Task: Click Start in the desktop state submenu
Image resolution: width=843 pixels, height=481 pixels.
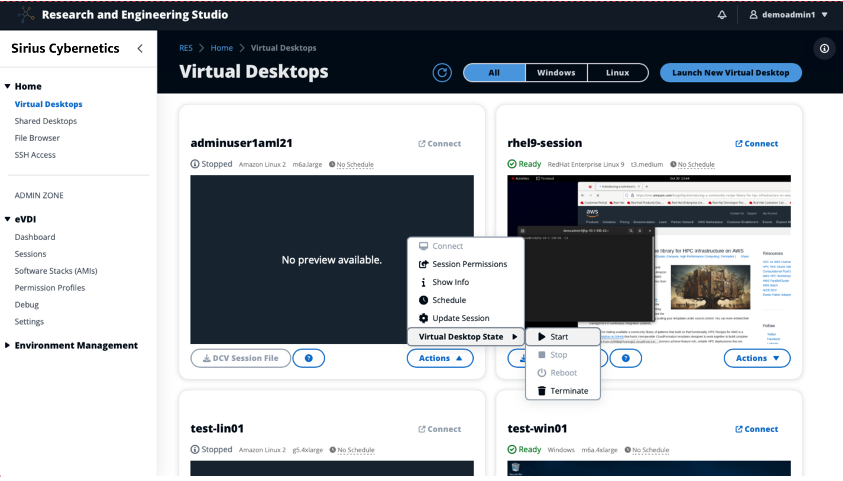Action: (x=559, y=337)
